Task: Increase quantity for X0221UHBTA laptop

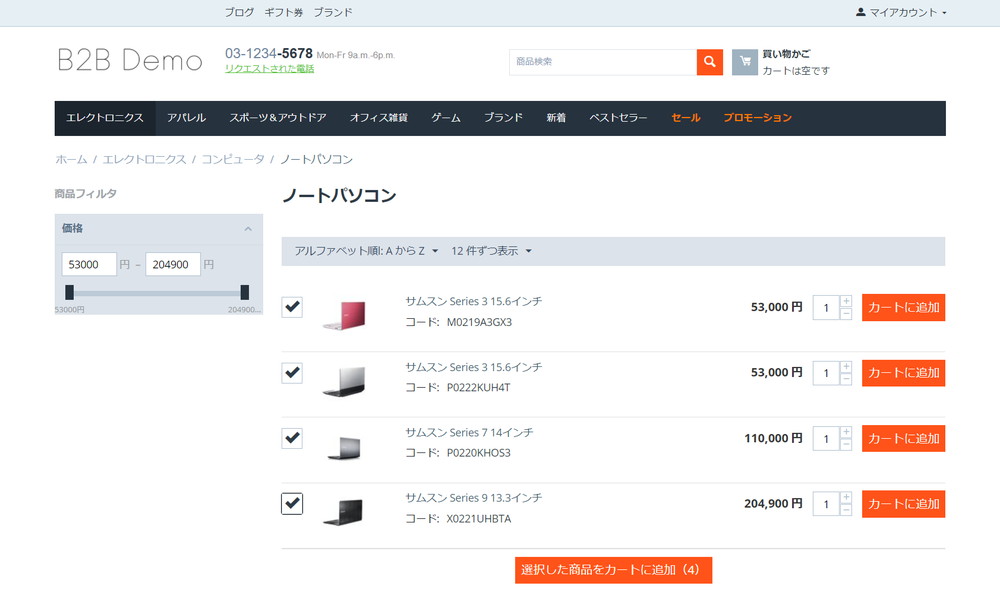Action: tap(846, 497)
